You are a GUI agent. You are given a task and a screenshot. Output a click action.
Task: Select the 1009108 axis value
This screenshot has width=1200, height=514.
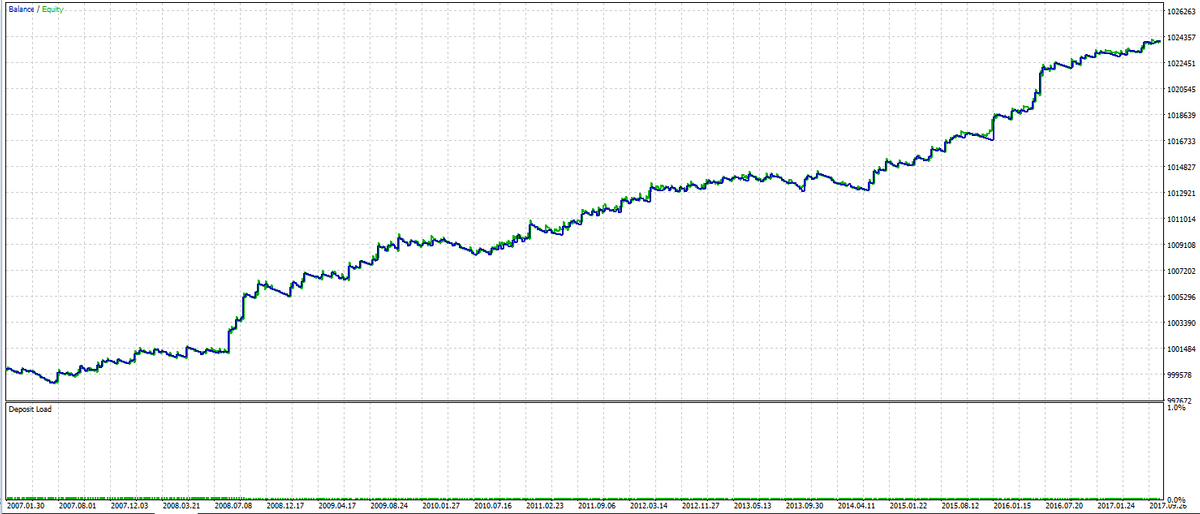(x=1182, y=245)
